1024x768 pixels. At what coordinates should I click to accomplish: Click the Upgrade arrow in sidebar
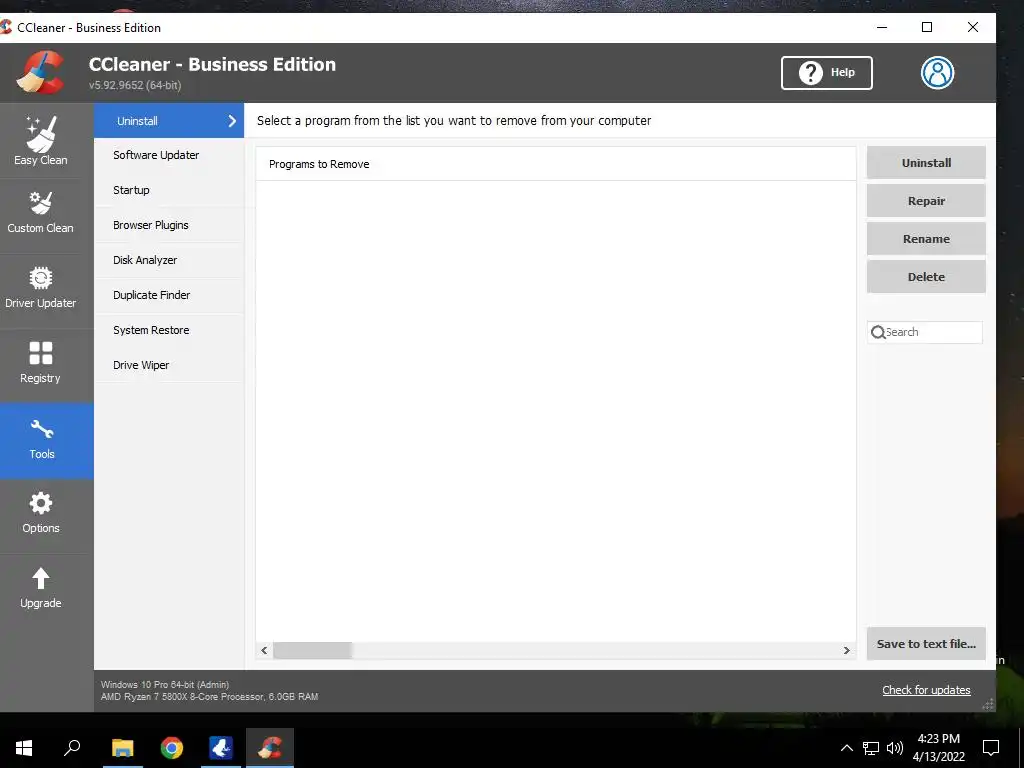point(40,588)
